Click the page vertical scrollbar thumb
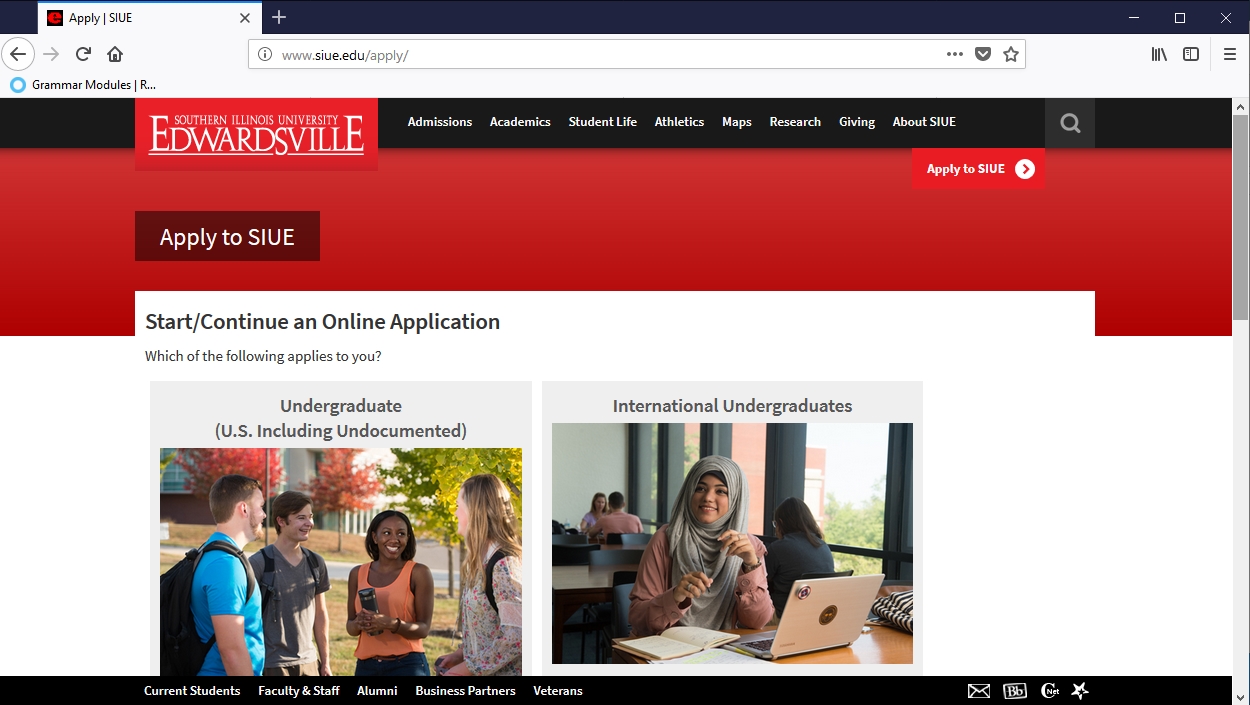This screenshot has height=705, width=1250. click(x=1240, y=217)
